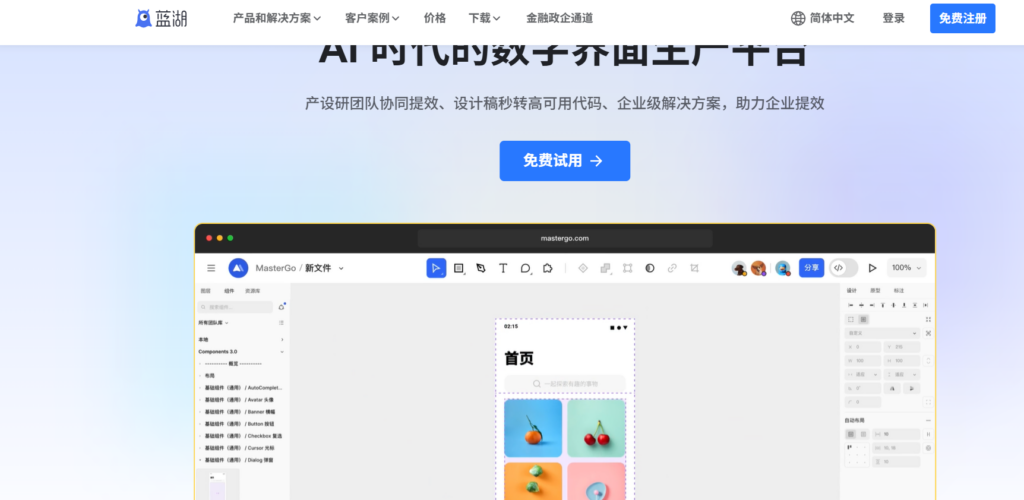Select the Move cursor tool
Image resolution: width=1024 pixels, height=500 pixels.
pyautogui.click(x=436, y=268)
